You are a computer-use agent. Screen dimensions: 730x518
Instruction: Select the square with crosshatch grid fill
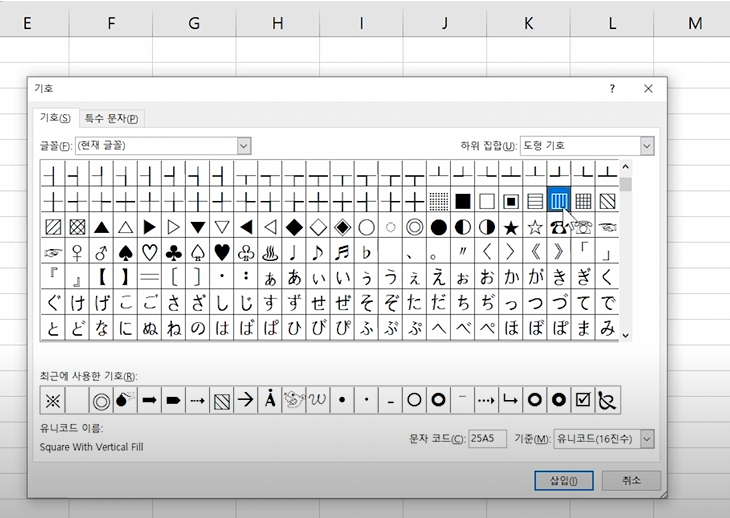click(x=583, y=202)
